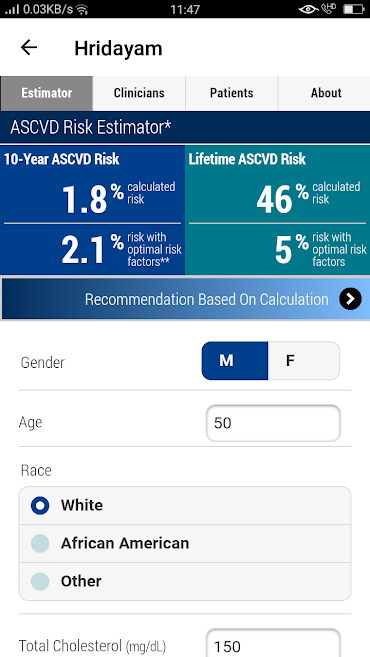The image size is (370, 657).
Task: Click the Age input field
Action: coord(273,423)
